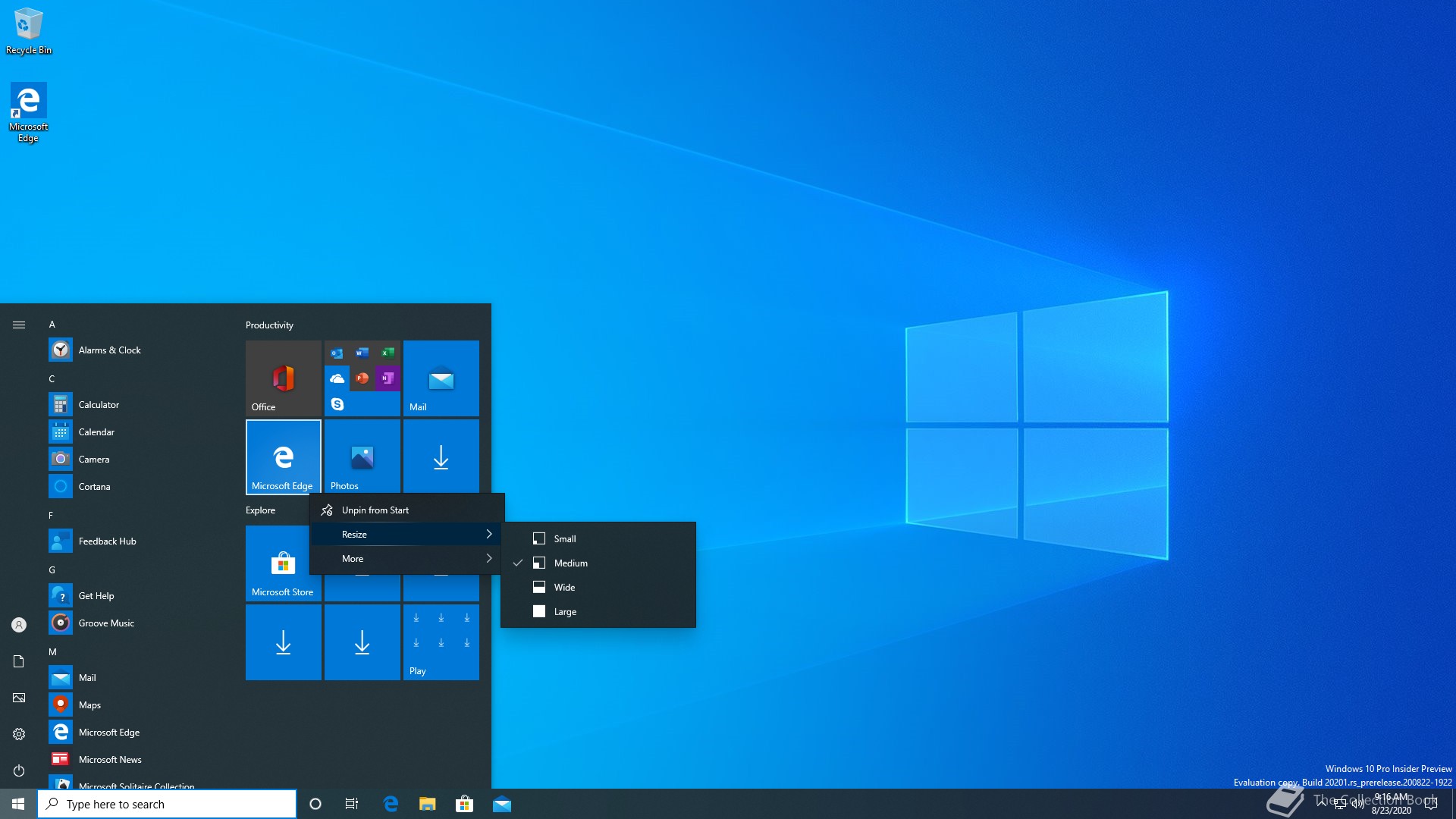Screen dimensions: 1456x819
Task: Click the Power button in Start
Action: [19, 770]
